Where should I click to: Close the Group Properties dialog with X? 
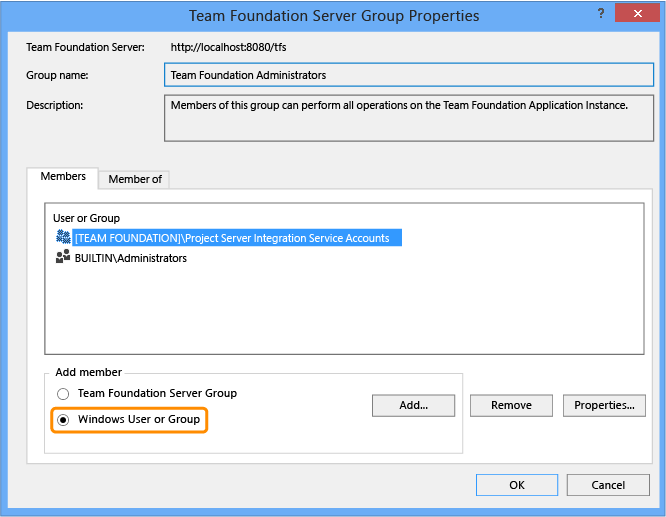pyautogui.click(x=635, y=14)
